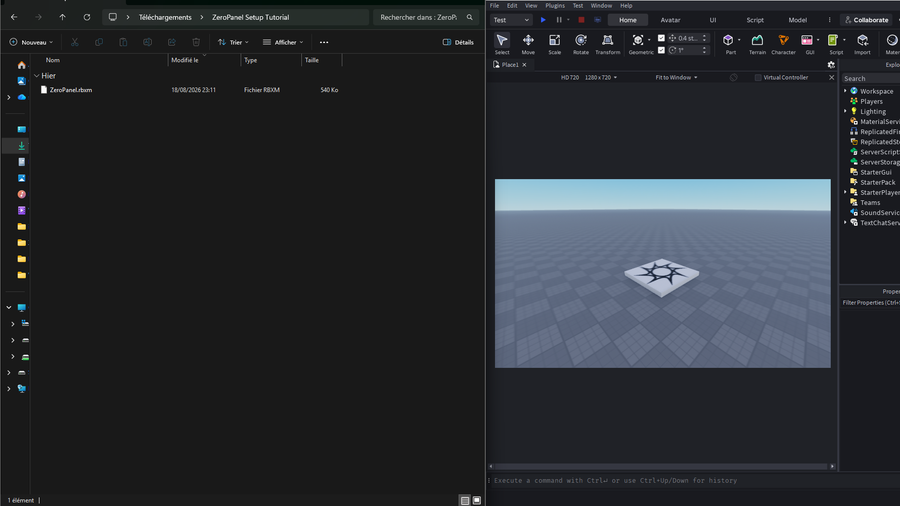Pause the running test
The image size is (900, 506).
coord(558,20)
